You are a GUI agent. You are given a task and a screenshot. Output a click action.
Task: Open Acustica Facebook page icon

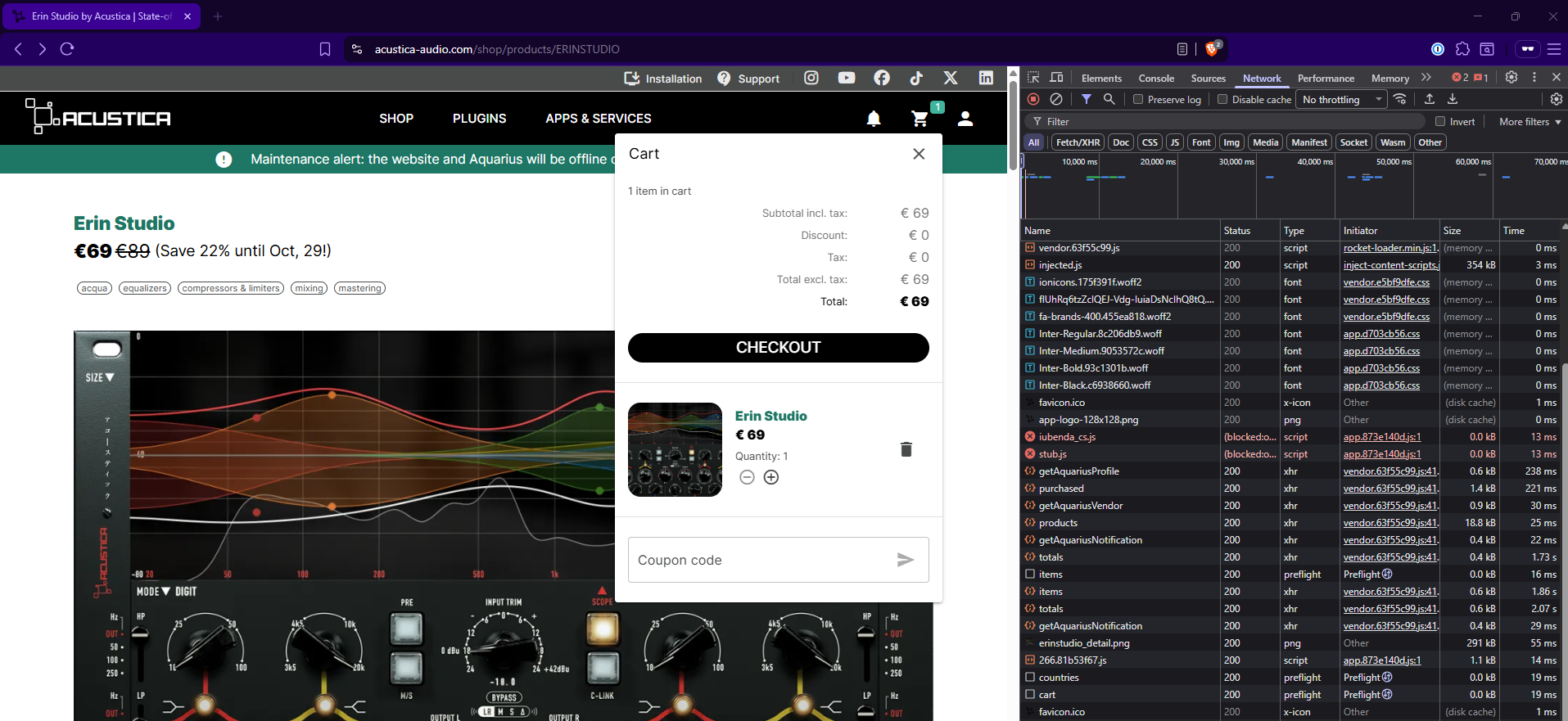pos(882,78)
